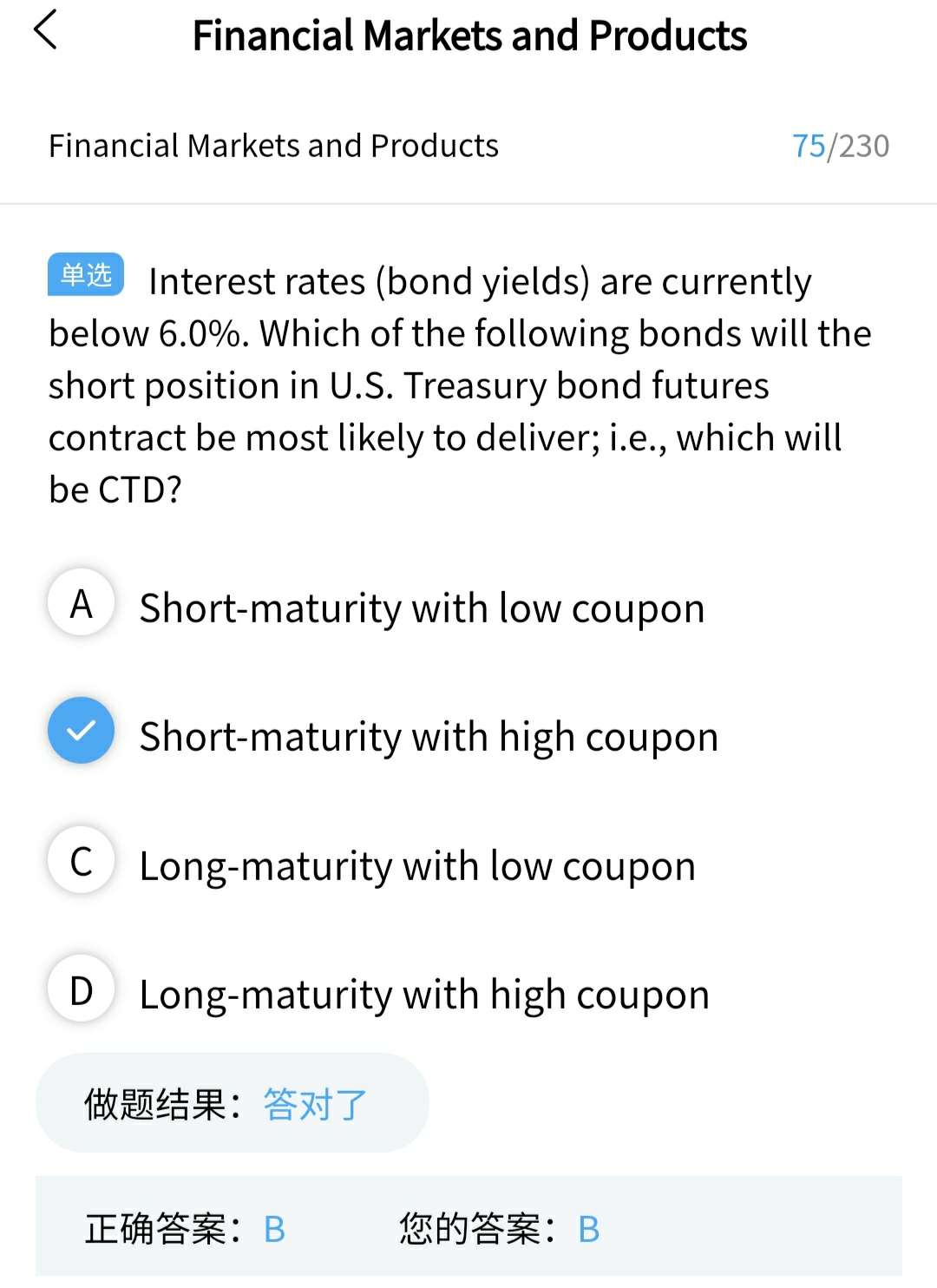Select answer text Long-maturity with low coupon
The height and width of the screenshot is (1288, 937).
point(417,866)
